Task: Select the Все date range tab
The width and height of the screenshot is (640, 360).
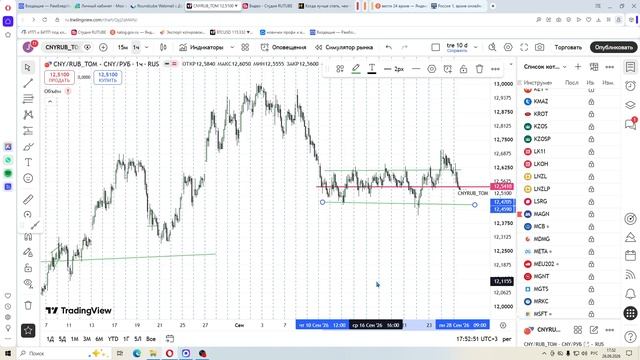Action: (151, 339)
